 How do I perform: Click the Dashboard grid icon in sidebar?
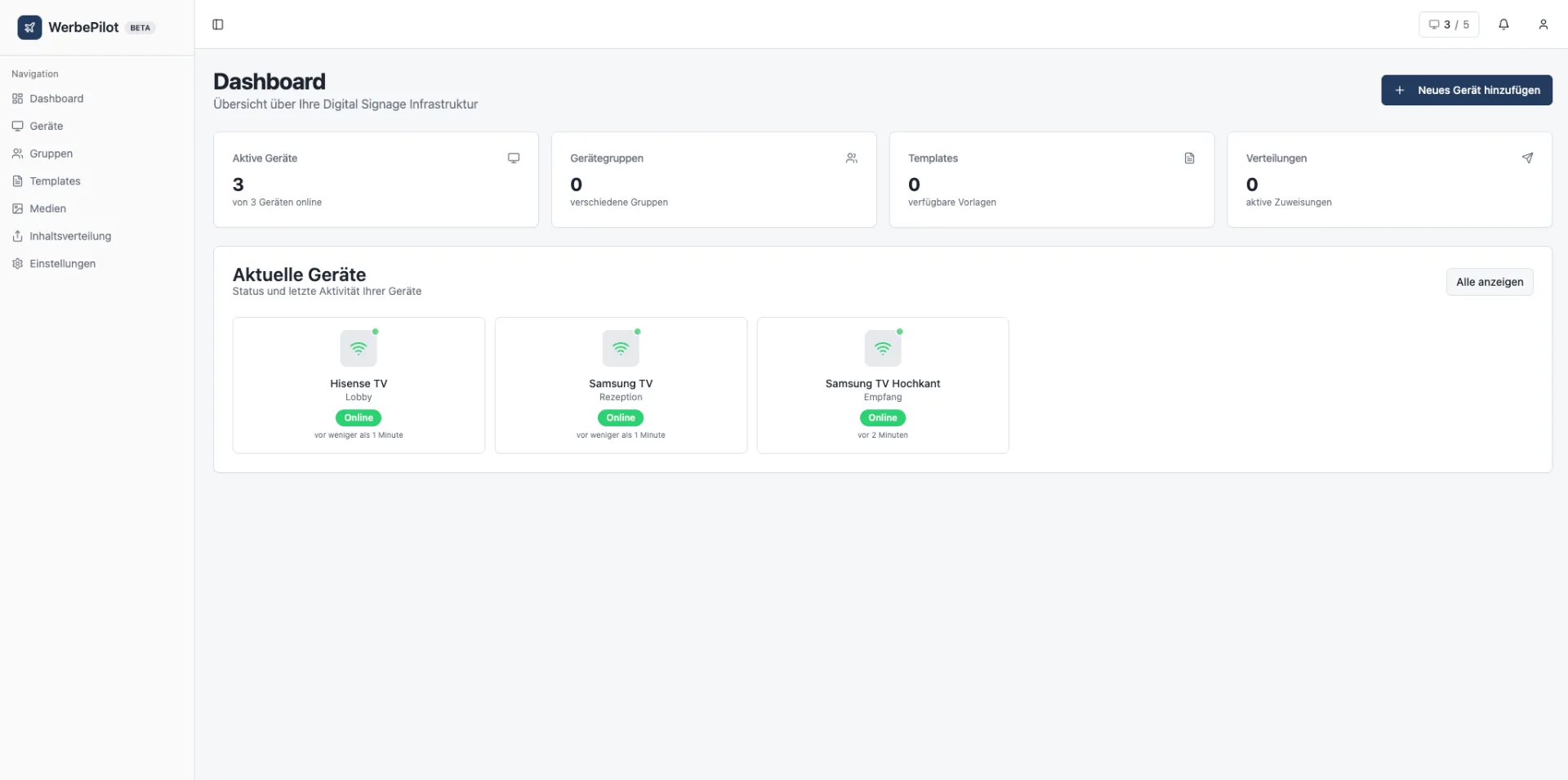(17, 99)
